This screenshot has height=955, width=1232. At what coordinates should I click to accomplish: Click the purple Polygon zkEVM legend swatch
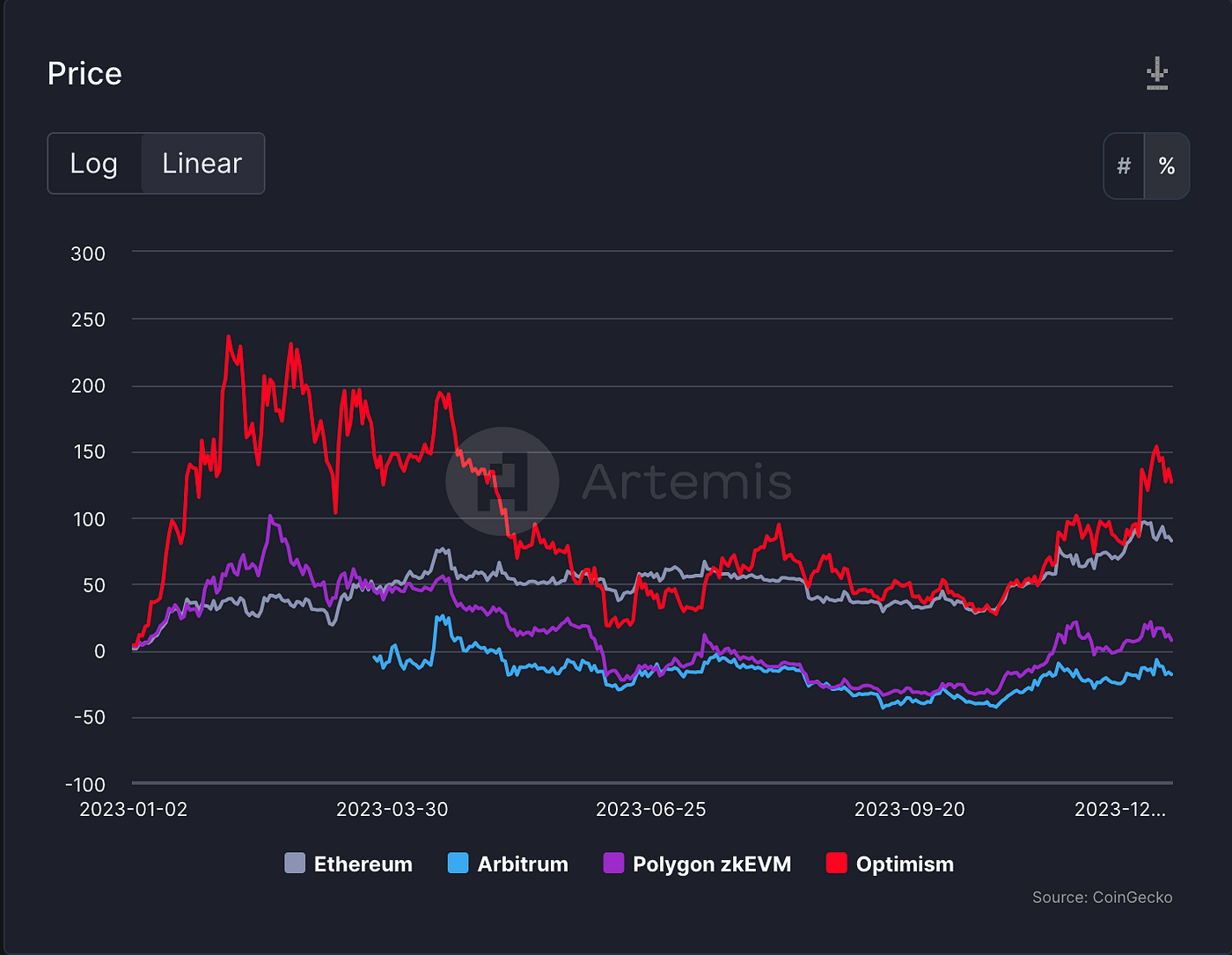pyautogui.click(x=612, y=863)
